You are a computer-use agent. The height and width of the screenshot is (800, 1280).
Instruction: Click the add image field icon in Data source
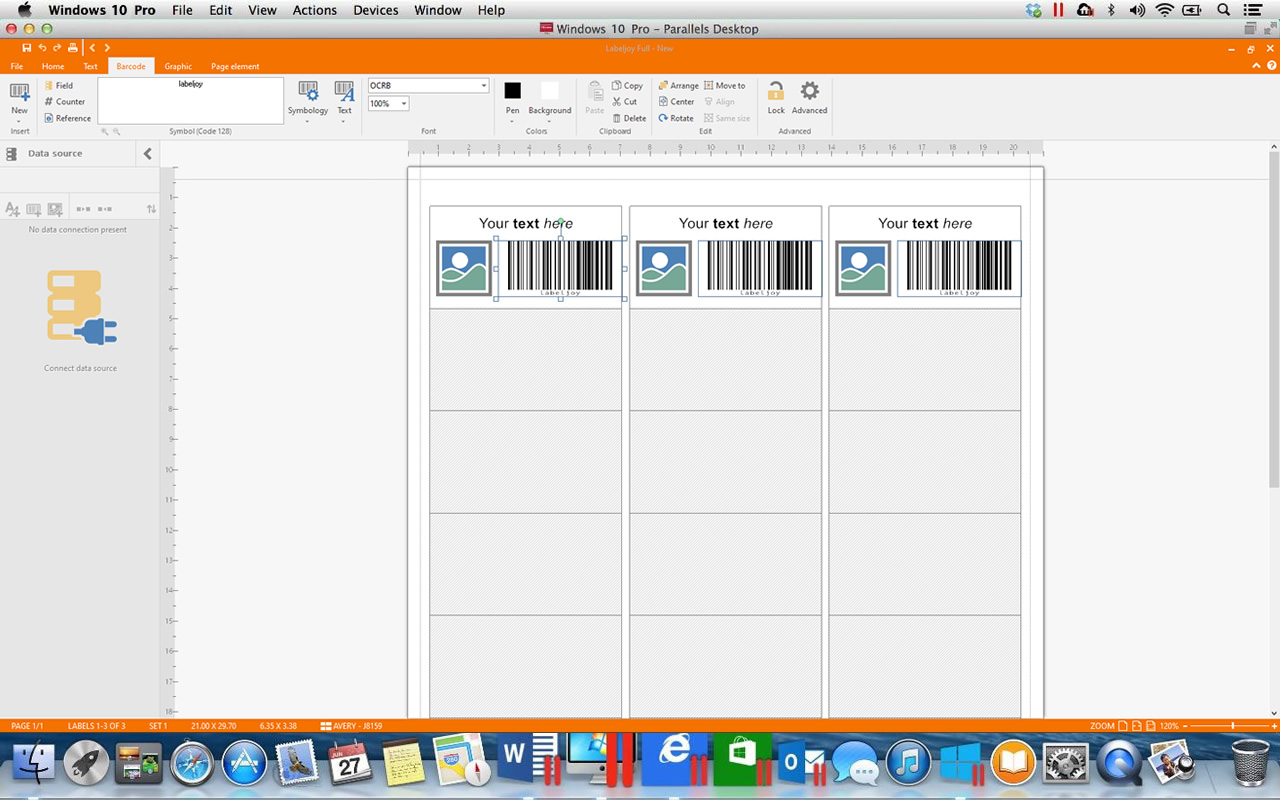[55, 209]
